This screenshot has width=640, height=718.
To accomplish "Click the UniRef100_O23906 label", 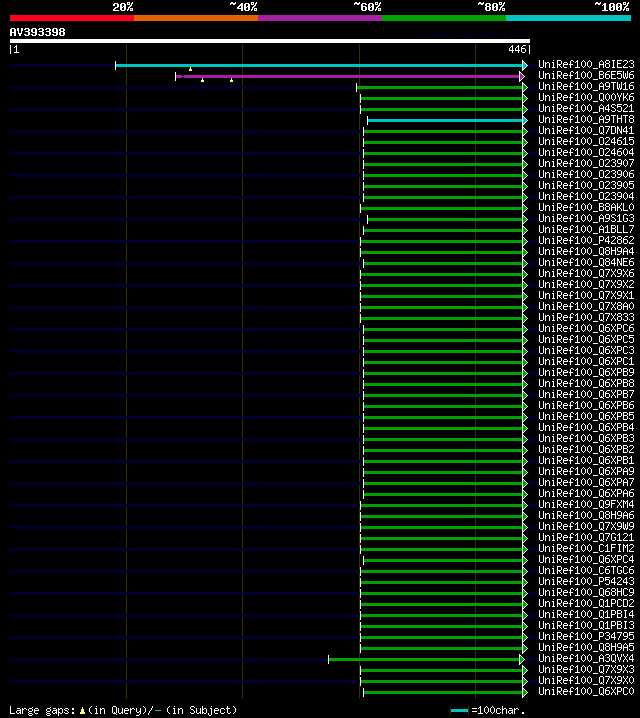I will click(586, 174).
